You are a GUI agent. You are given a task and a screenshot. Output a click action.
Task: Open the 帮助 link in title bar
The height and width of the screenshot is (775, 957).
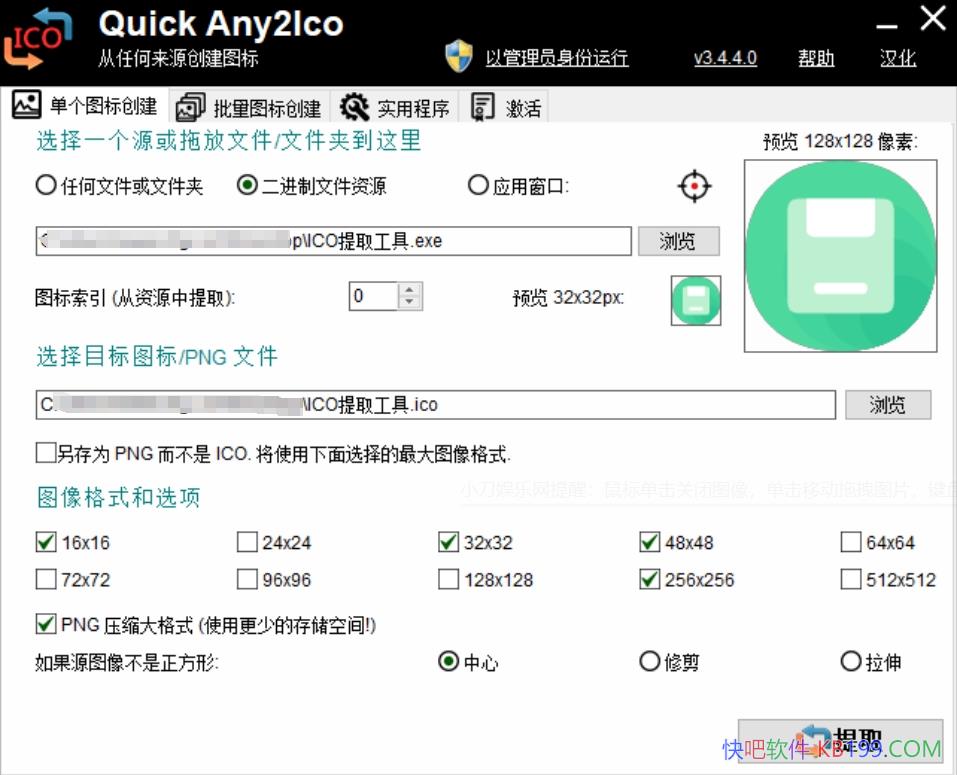click(x=816, y=58)
